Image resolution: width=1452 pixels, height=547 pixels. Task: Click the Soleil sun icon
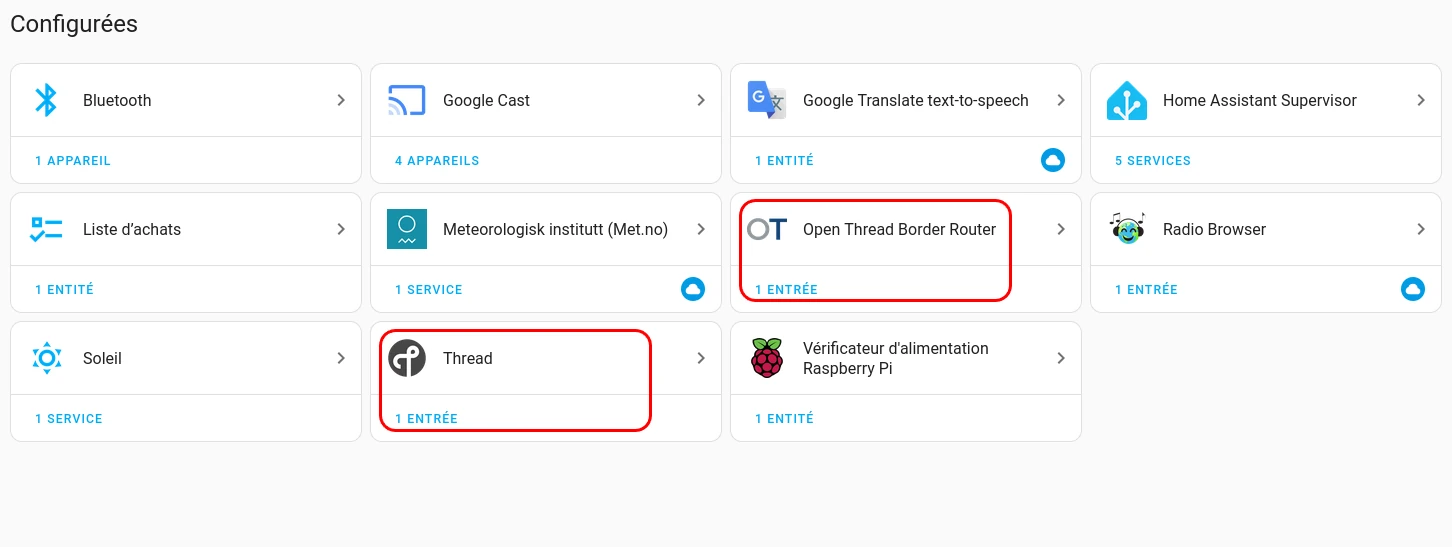coord(46,358)
